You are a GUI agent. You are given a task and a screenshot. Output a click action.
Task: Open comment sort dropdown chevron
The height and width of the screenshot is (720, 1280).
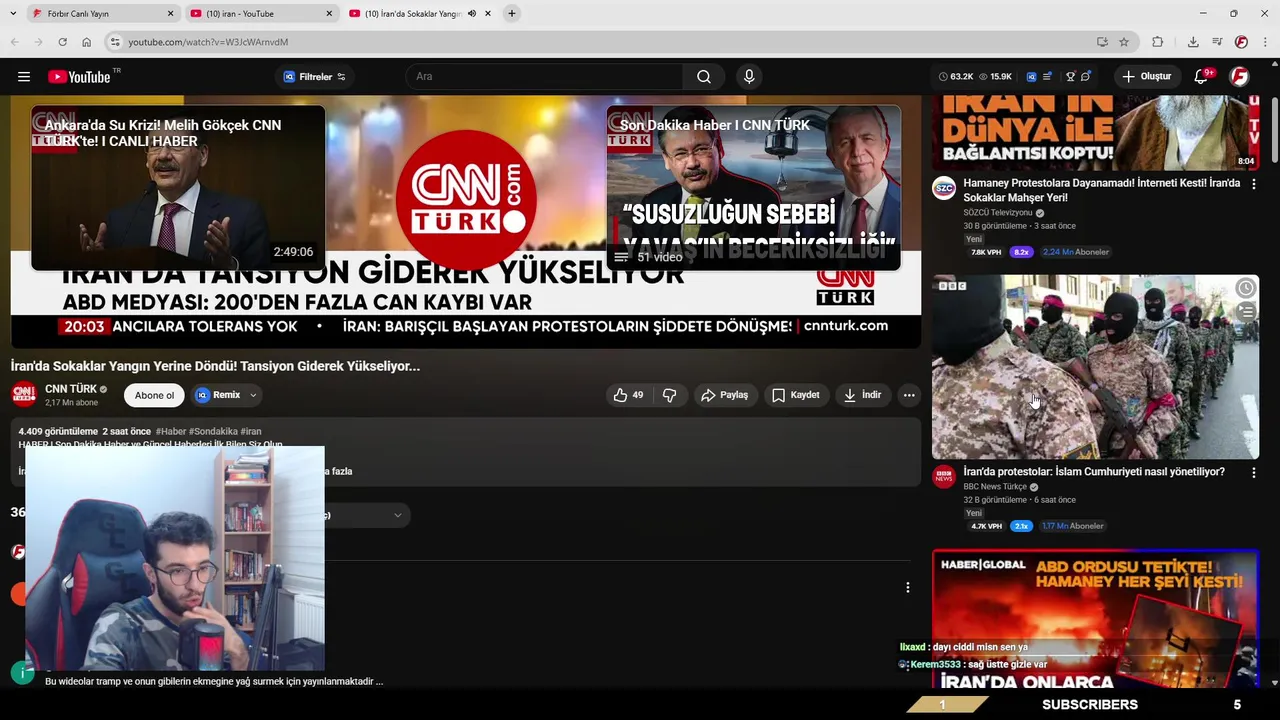click(x=397, y=516)
